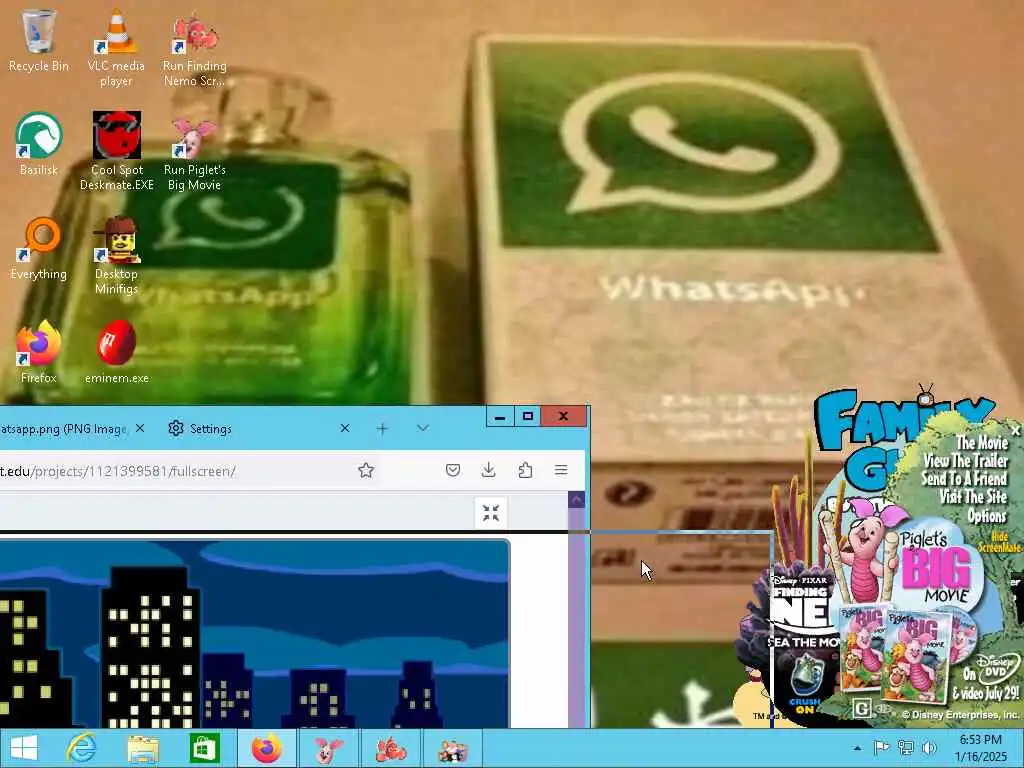The image size is (1024, 768).
Task: Close the Piglet ScreenMate with X
Action: pos(1015,430)
